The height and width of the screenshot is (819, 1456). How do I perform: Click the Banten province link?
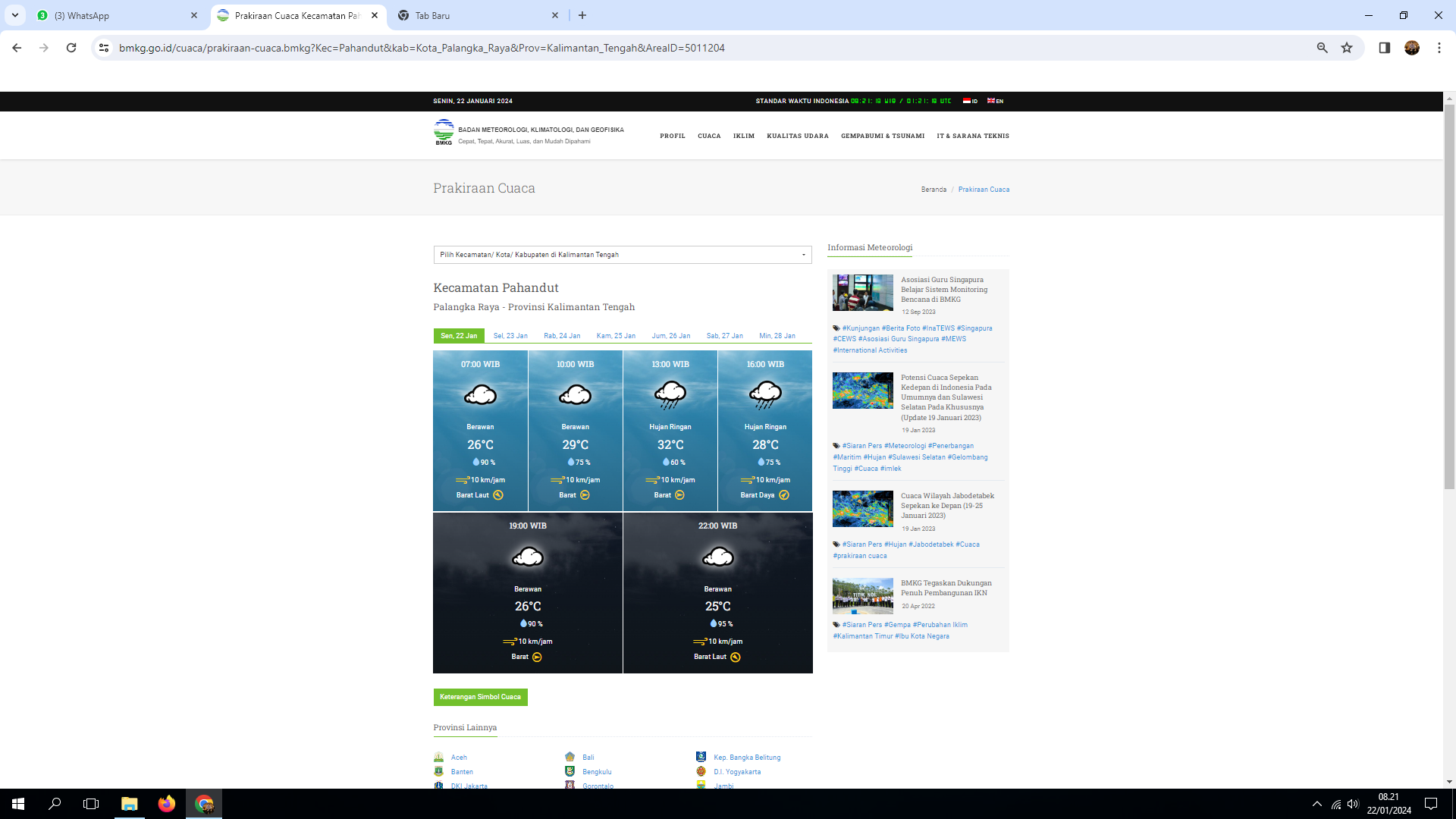coord(462,772)
